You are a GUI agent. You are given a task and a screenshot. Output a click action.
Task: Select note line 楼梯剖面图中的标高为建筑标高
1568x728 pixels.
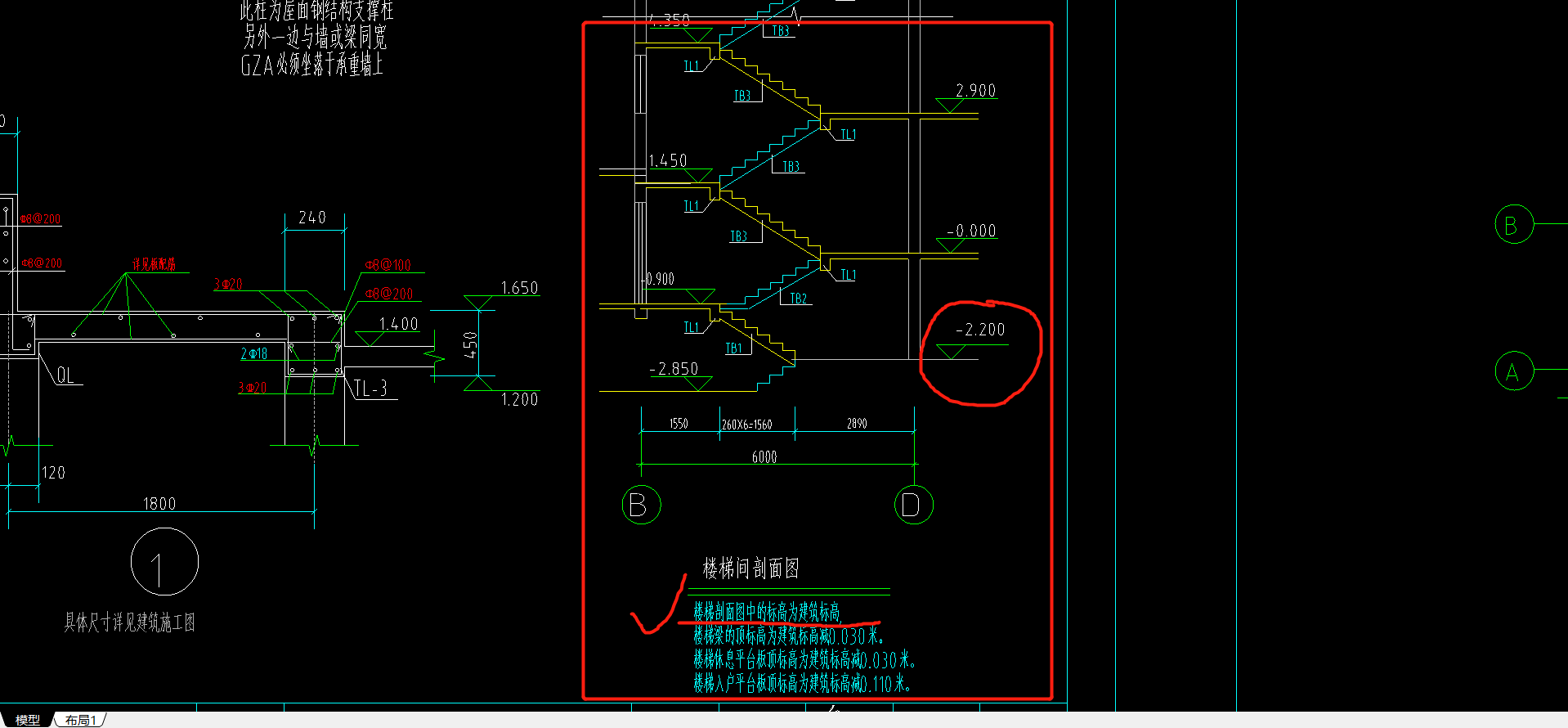point(767,612)
